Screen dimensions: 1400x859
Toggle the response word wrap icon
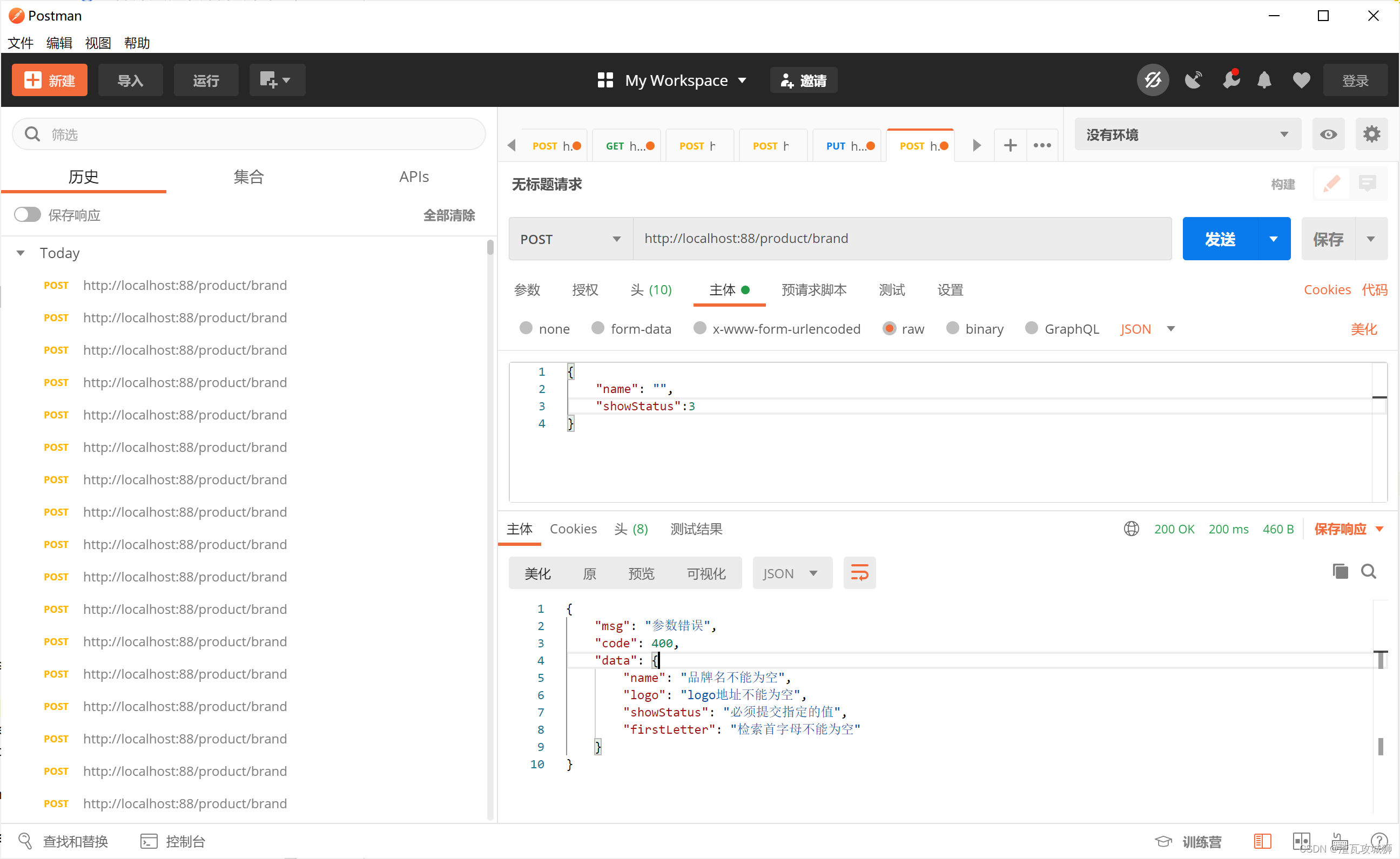(x=859, y=573)
